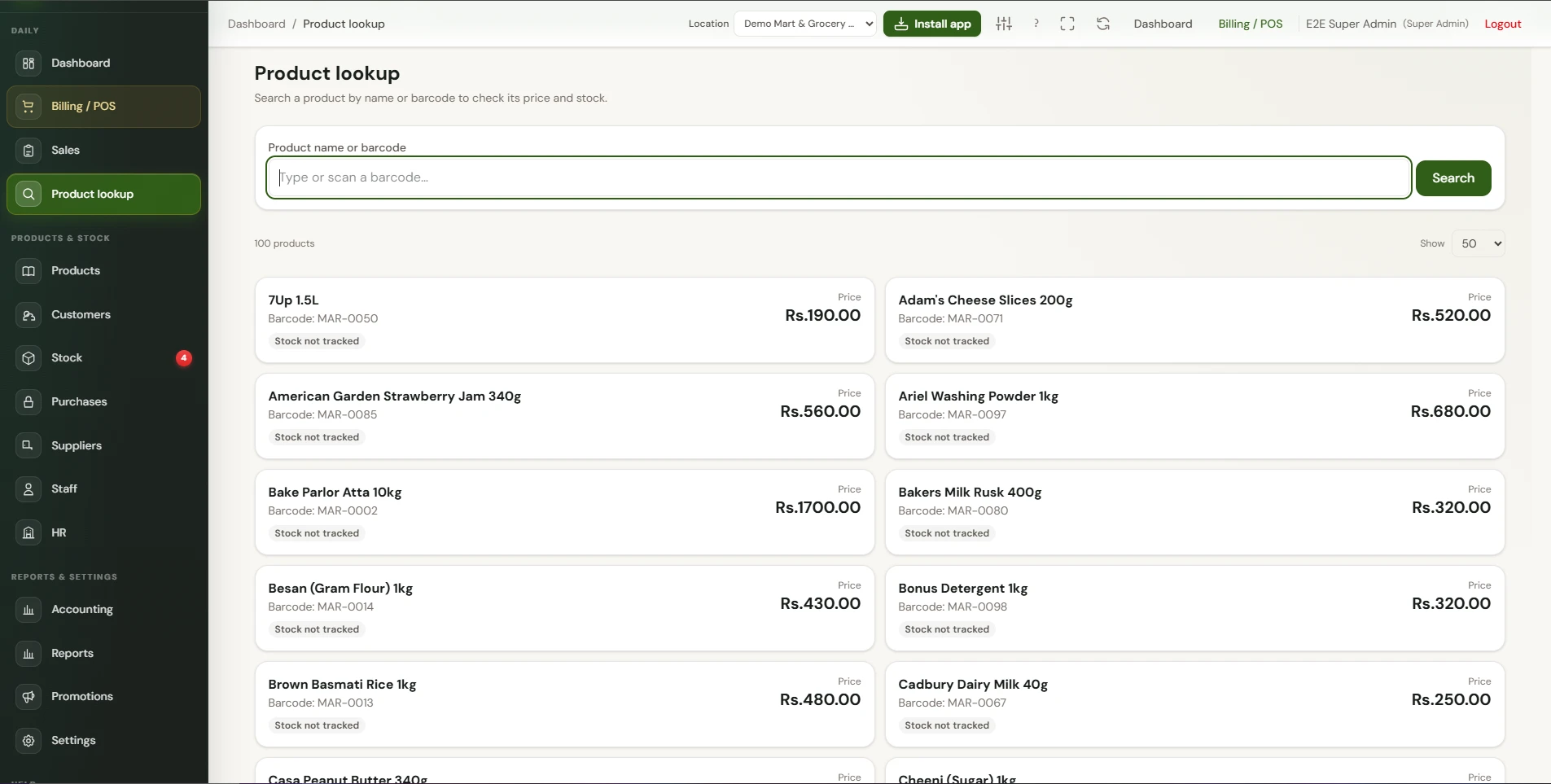The width and height of the screenshot is (1551, 784).
Task: Click the Billing / POS cart icon
Action: [28, 107]
